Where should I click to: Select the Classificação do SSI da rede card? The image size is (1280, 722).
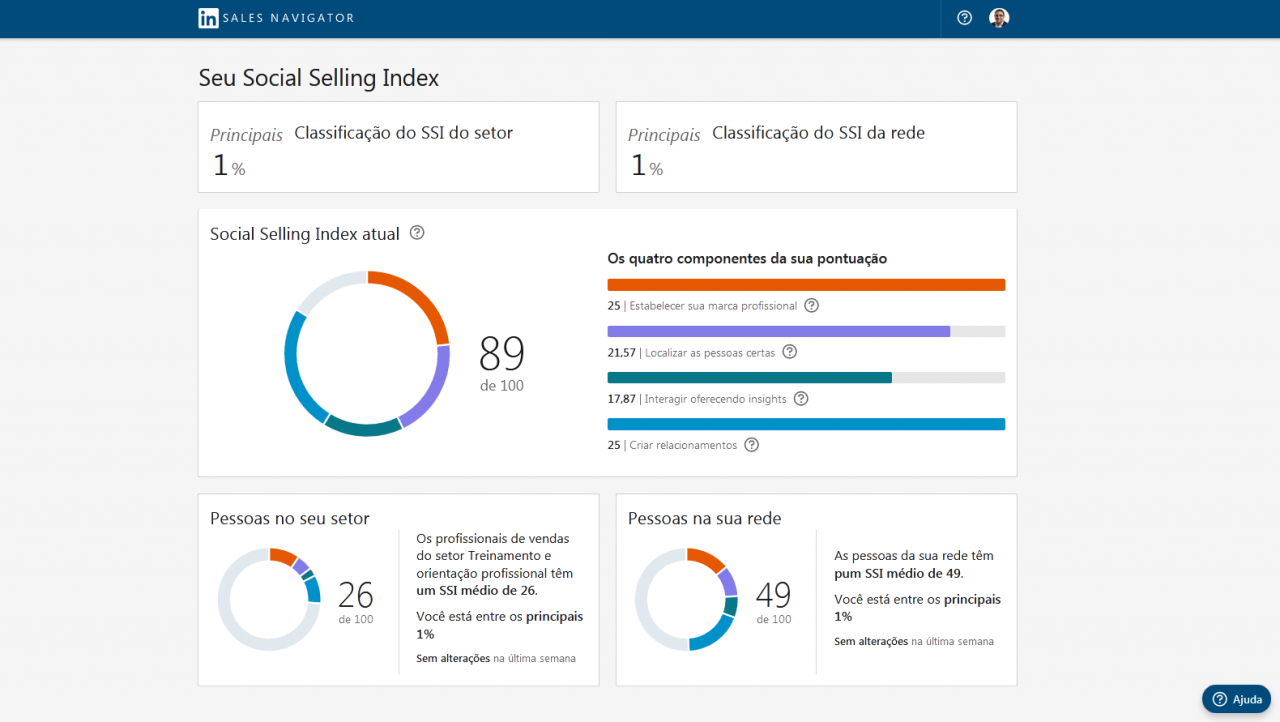816,147
